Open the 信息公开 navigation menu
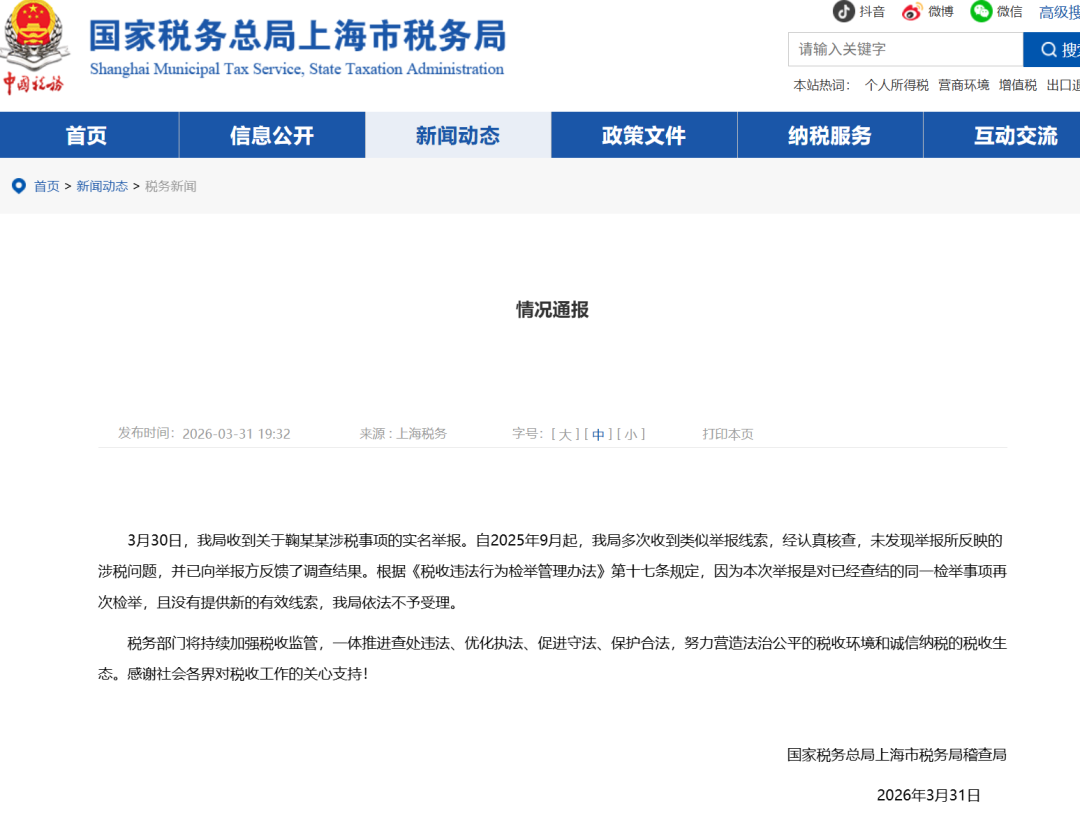This screenshot has height=813, width=1080. (x=272, y=136)
